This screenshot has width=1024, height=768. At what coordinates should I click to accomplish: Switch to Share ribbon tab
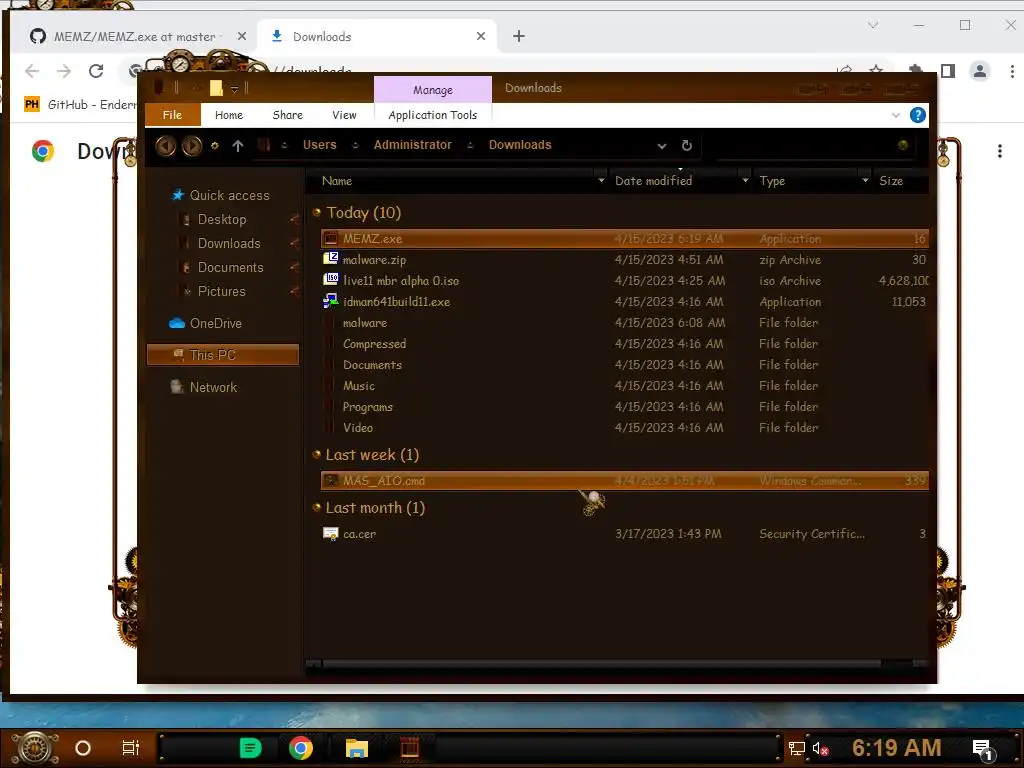coord(287,115)
